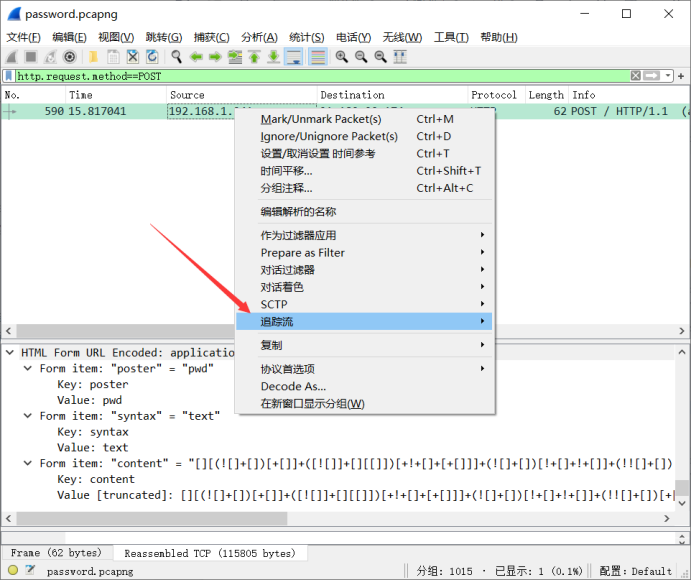Open the 工具(T) menu

click(451, 38)
